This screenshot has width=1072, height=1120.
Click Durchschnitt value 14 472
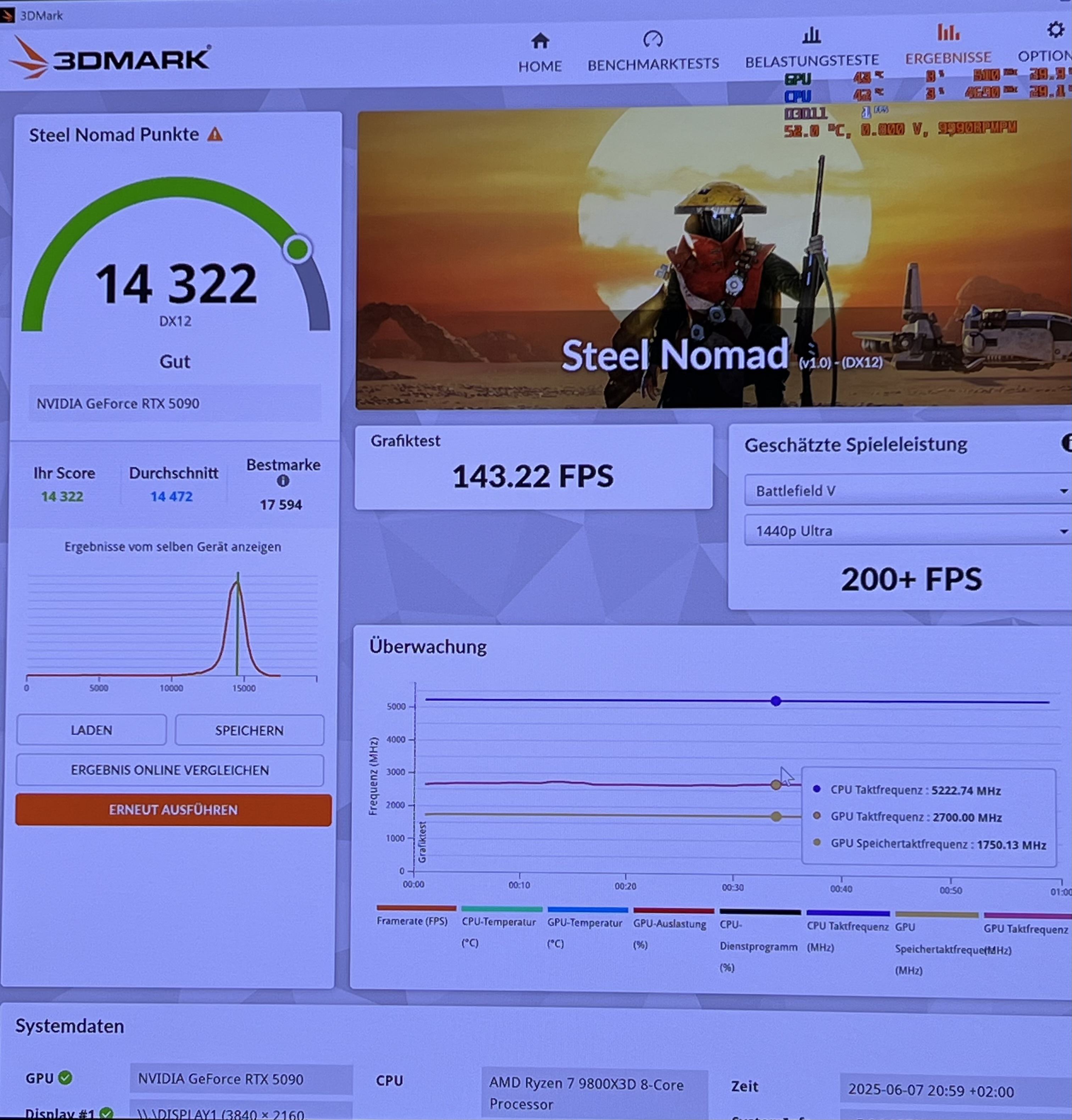(x=171, y=497)
